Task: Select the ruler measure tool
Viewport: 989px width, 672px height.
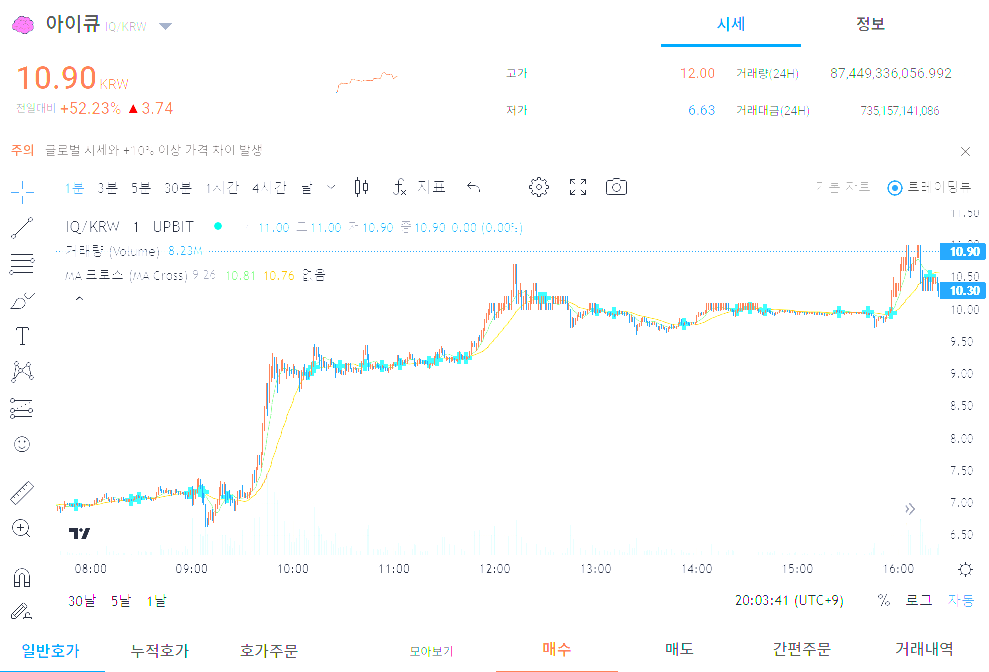Action: (22, 493)
